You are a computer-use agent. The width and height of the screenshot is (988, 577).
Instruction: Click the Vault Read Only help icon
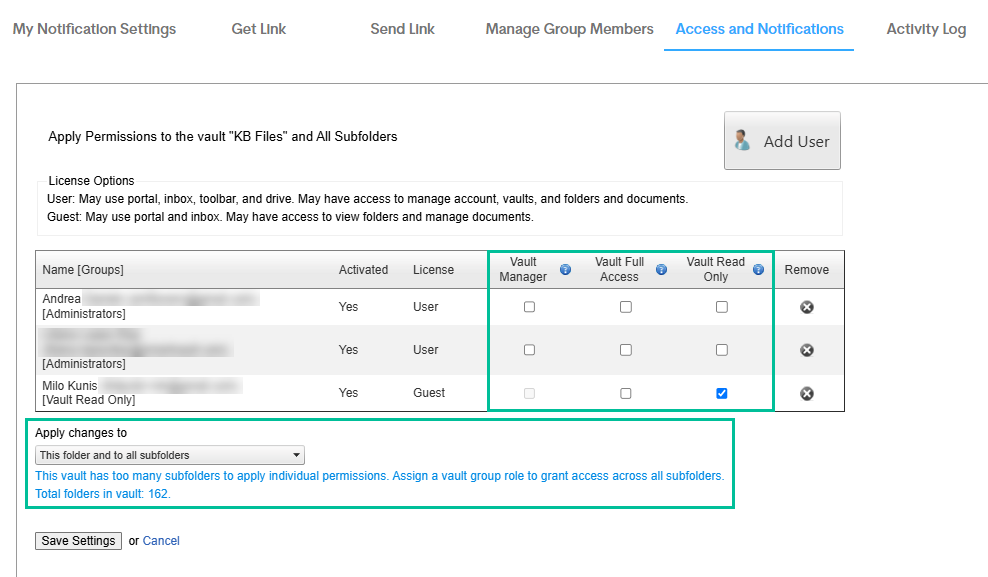[x=758, y=270]
